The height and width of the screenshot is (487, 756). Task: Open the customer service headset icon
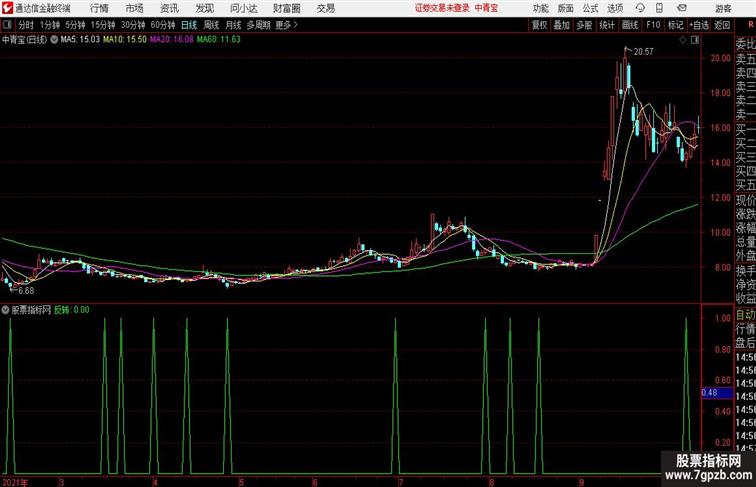pos(640,8)
